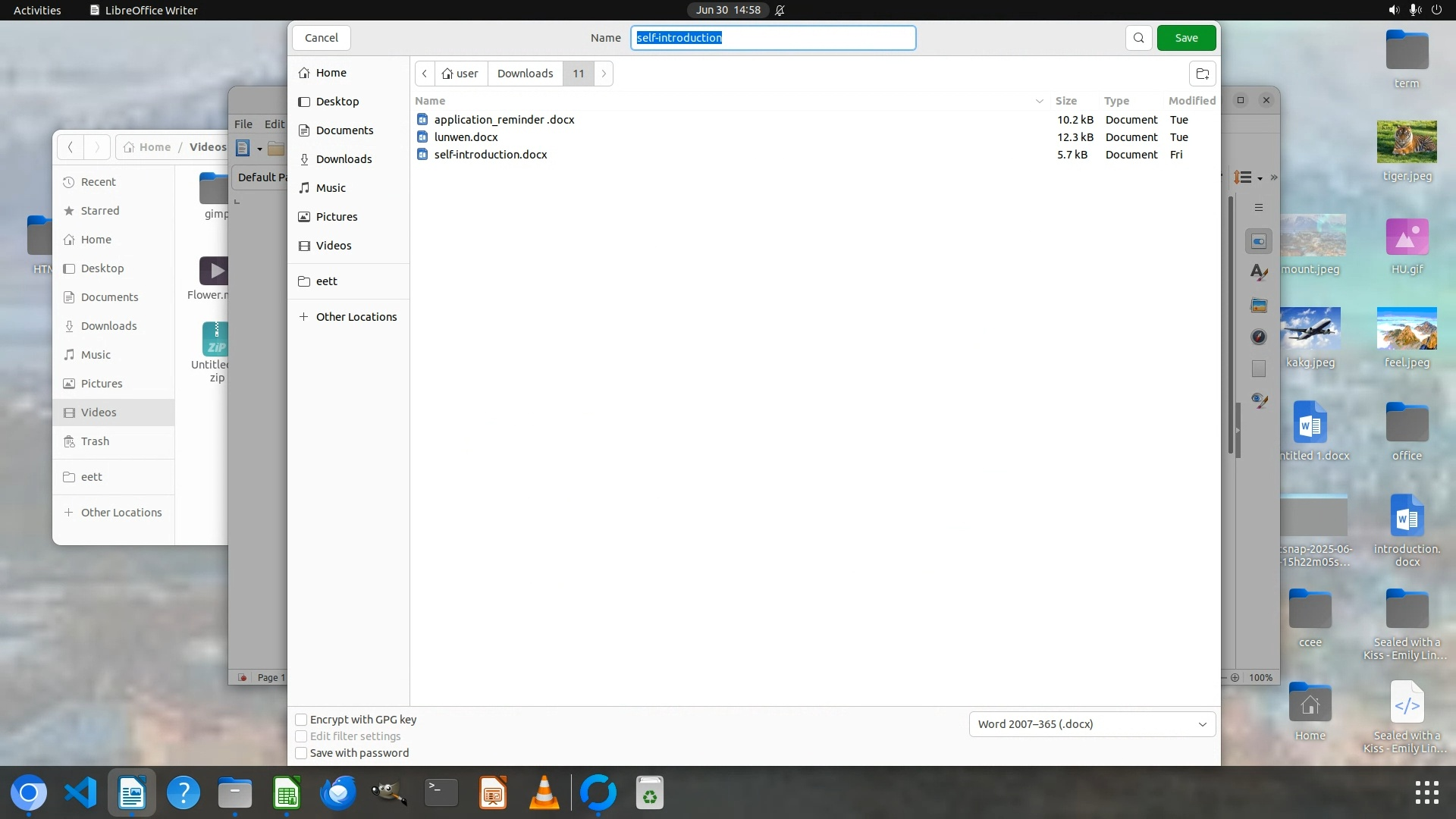Select the self-introduction.docx file
Image resolution: width=1456 pixels, height=819 pixels.
(x=490, y=155)
